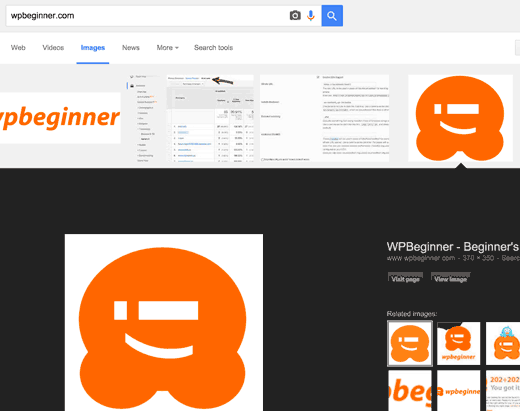The height and width of the screenshot is (411, 520).
Task: Expand the More dropdown menu
Action: pyautogui.click(x=168, y=48)
